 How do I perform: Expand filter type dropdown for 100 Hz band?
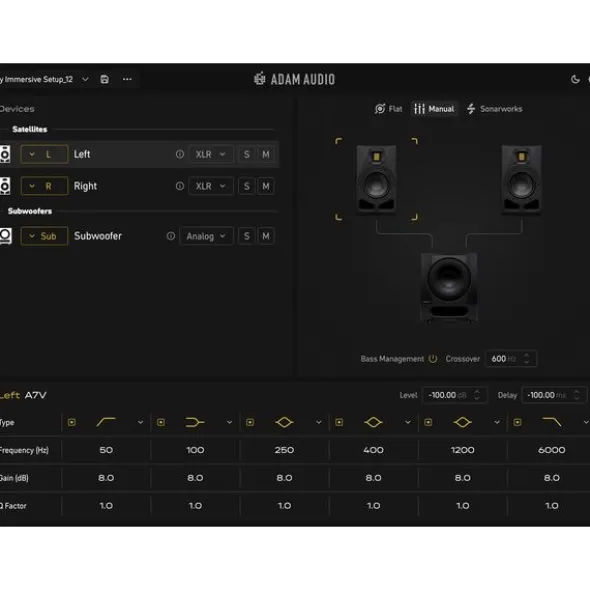(x=229, y=422)
